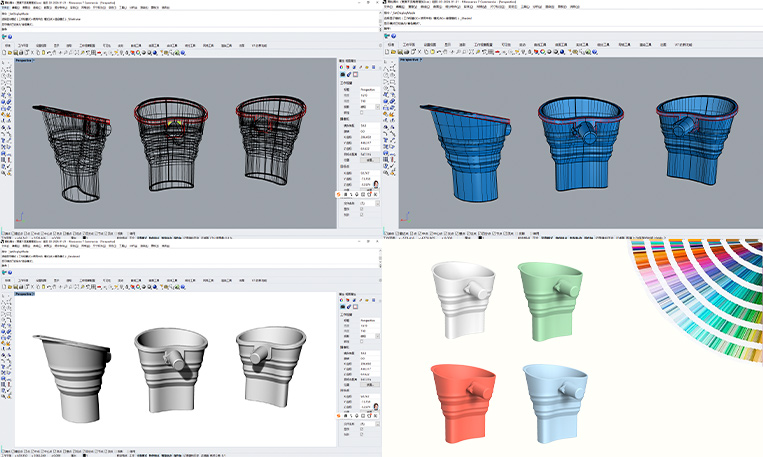Switch to 曲线工具 Curve Tools tab, wireframe window
Screen dimensions: 763x457
tap(136, 45)
